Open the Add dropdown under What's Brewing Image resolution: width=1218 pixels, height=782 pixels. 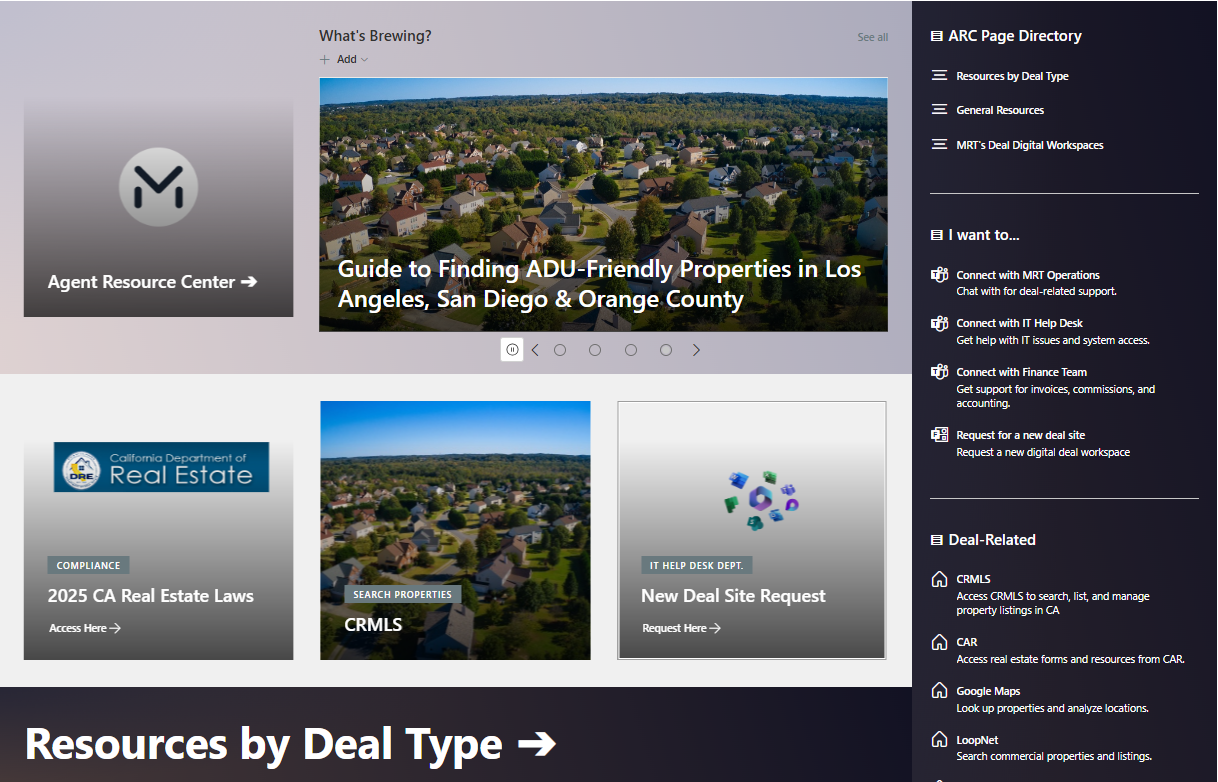point(344,59)
